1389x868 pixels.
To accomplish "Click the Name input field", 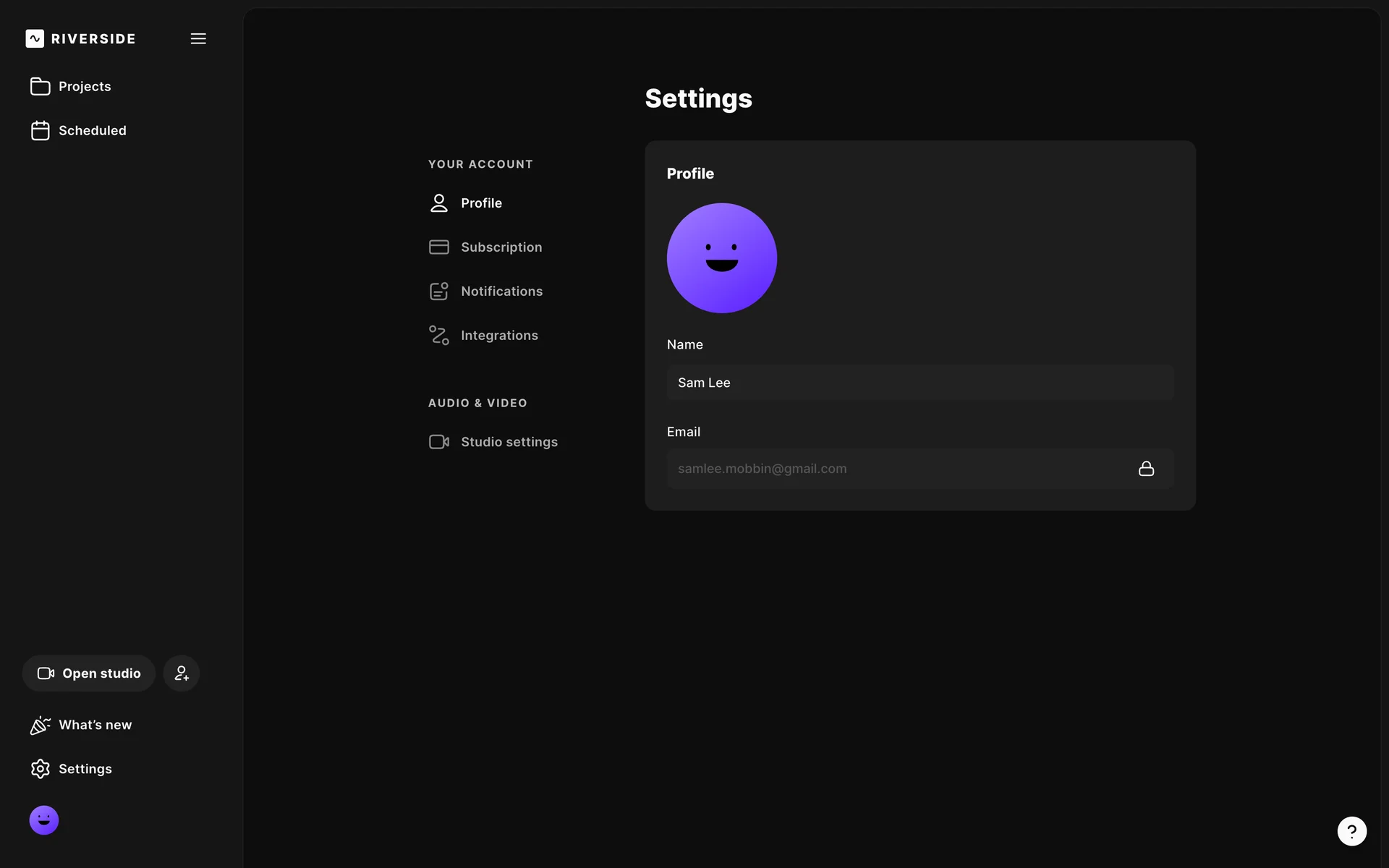I will pos(919,383).
